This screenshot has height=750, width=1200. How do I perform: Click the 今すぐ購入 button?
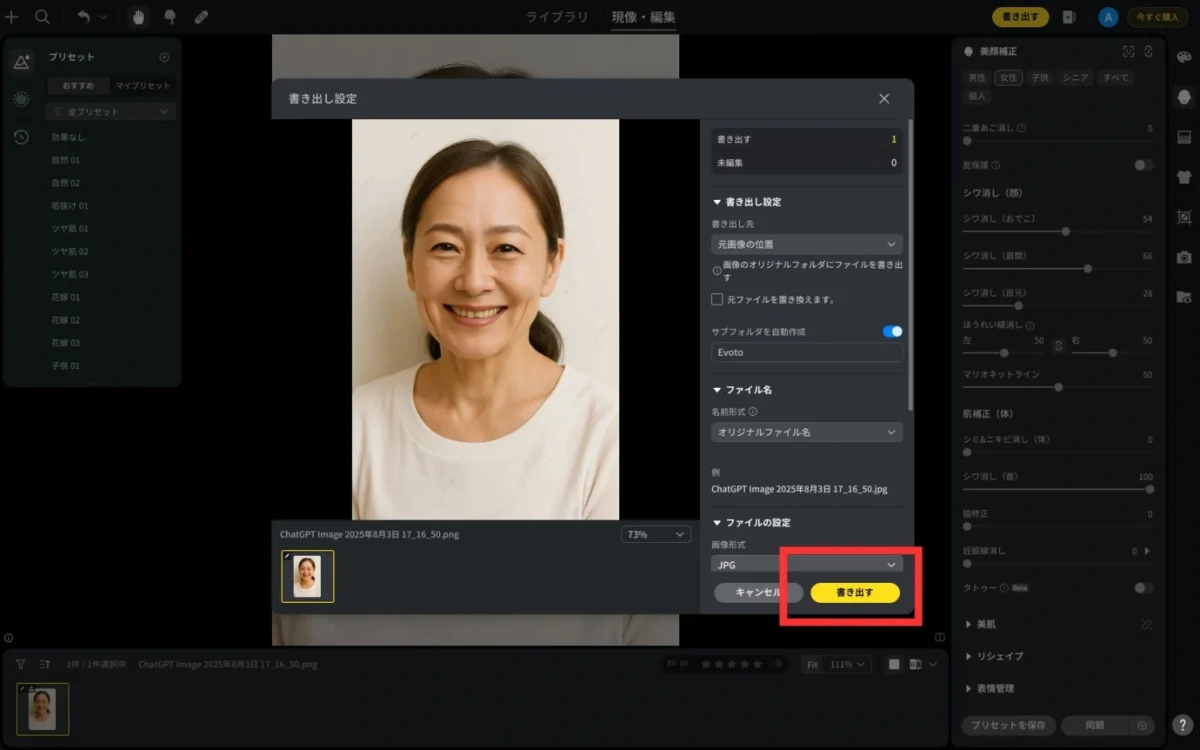1156,17
